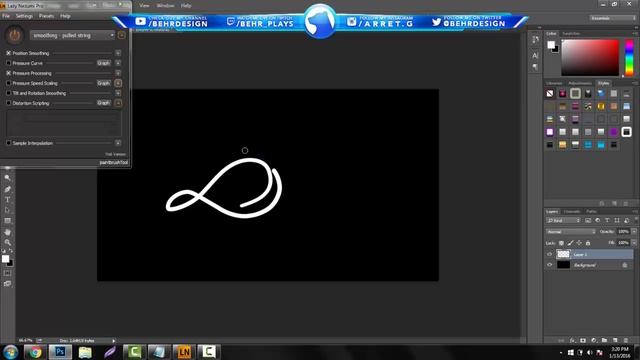
Task: Enable Pressure Speed Scaling checkbox
Action: click(x=9, y=83)
